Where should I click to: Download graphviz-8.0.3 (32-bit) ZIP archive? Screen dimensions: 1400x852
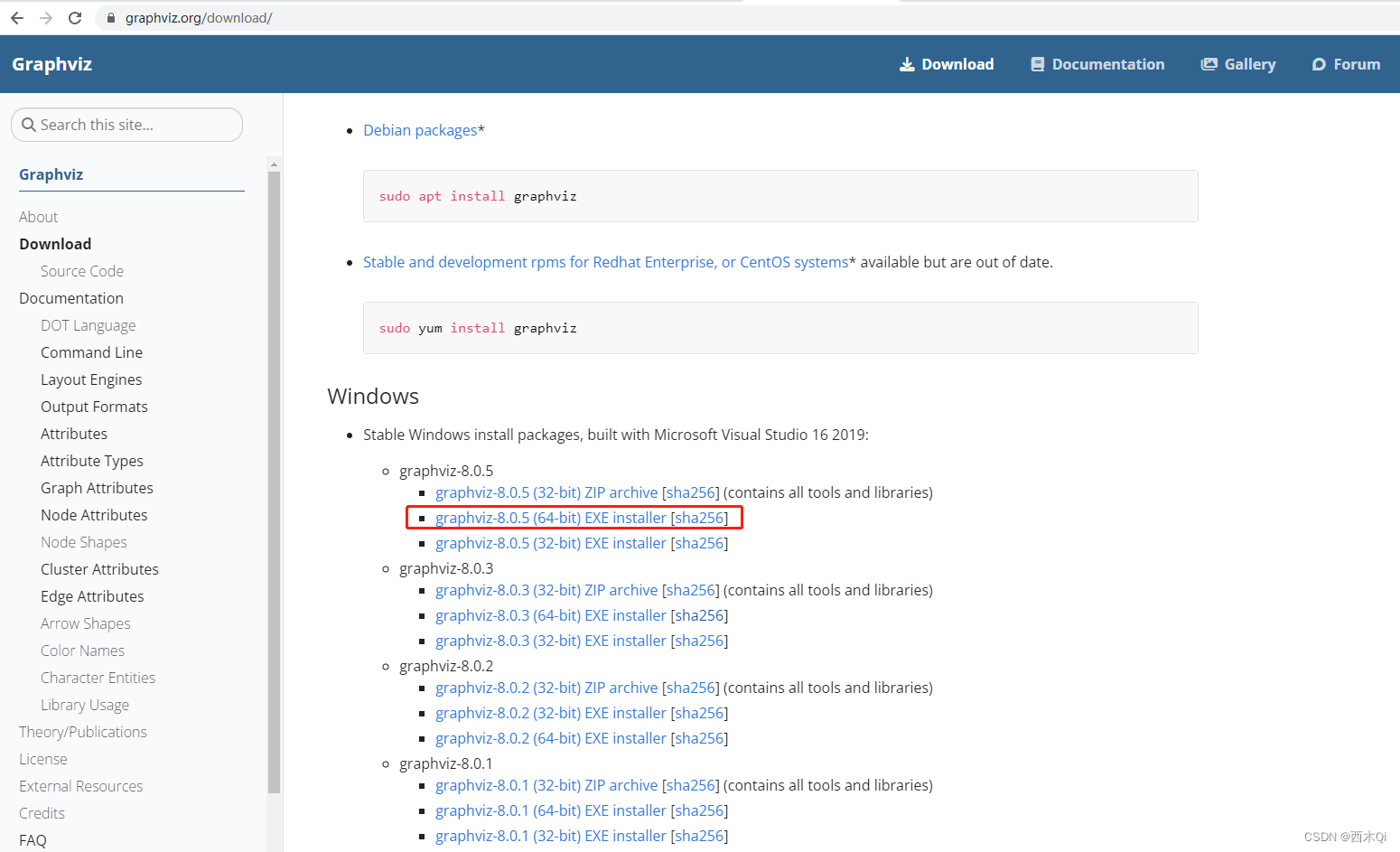(546, 590)
